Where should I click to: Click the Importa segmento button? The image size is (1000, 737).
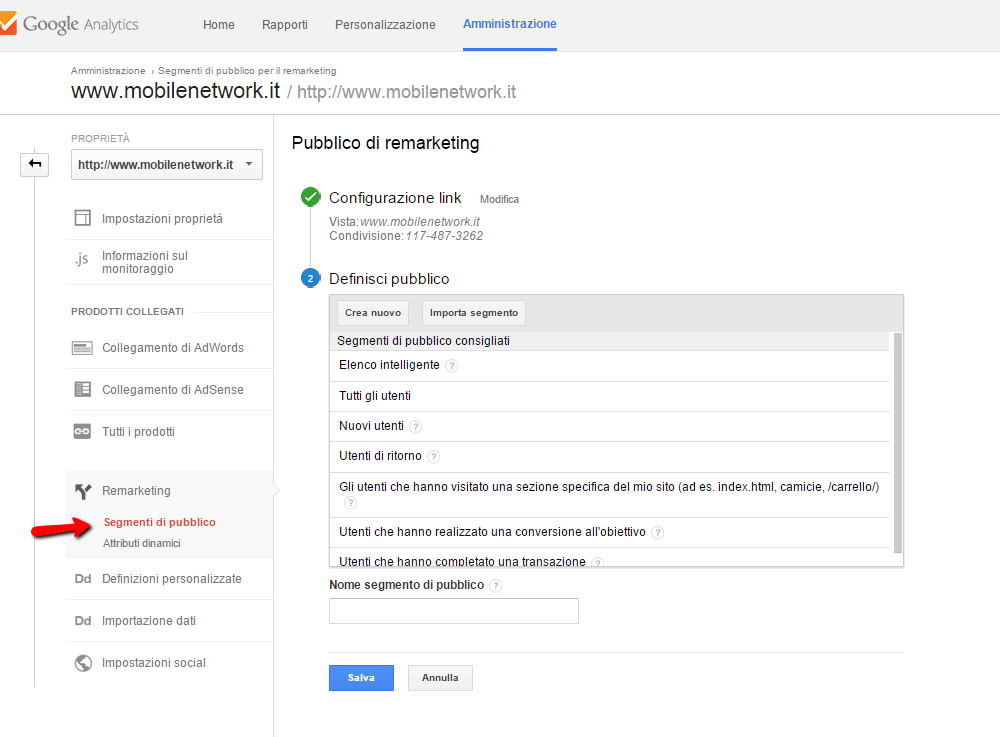pos(474,313)
